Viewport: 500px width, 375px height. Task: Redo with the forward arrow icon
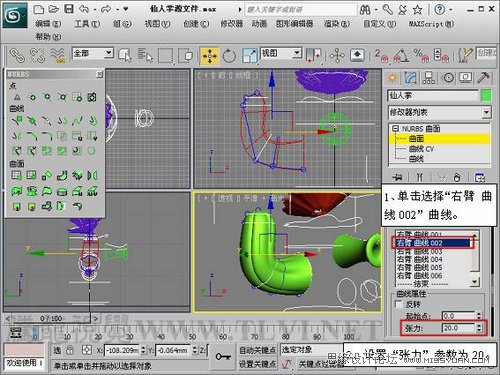click(106, 9)
